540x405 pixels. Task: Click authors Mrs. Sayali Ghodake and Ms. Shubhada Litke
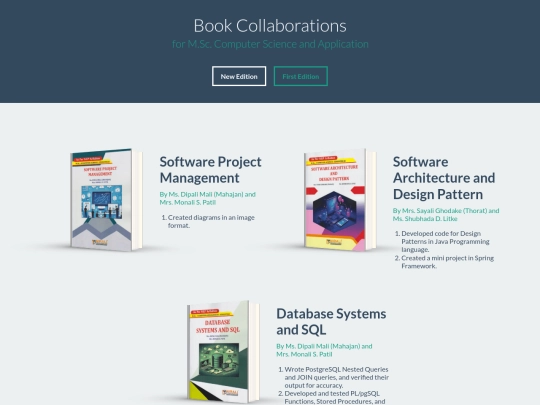click(x=446, y=215)
